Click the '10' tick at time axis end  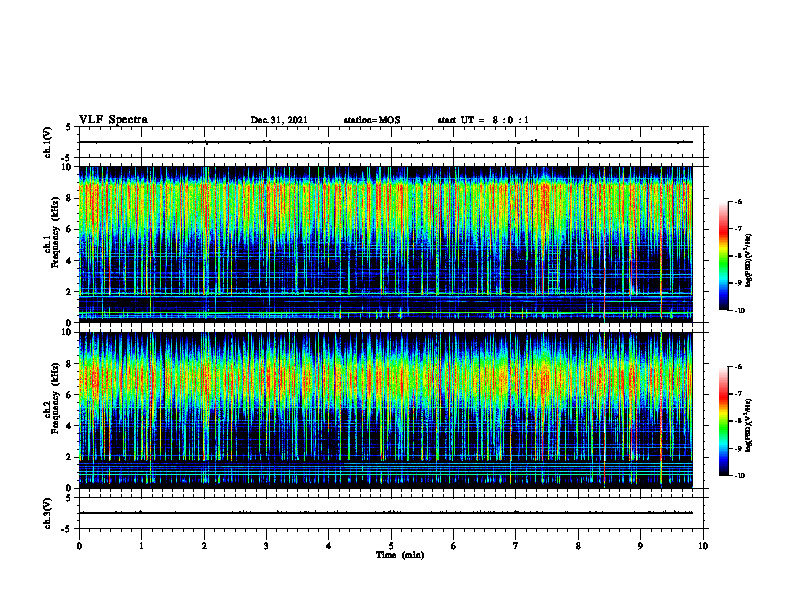(703, 546)
